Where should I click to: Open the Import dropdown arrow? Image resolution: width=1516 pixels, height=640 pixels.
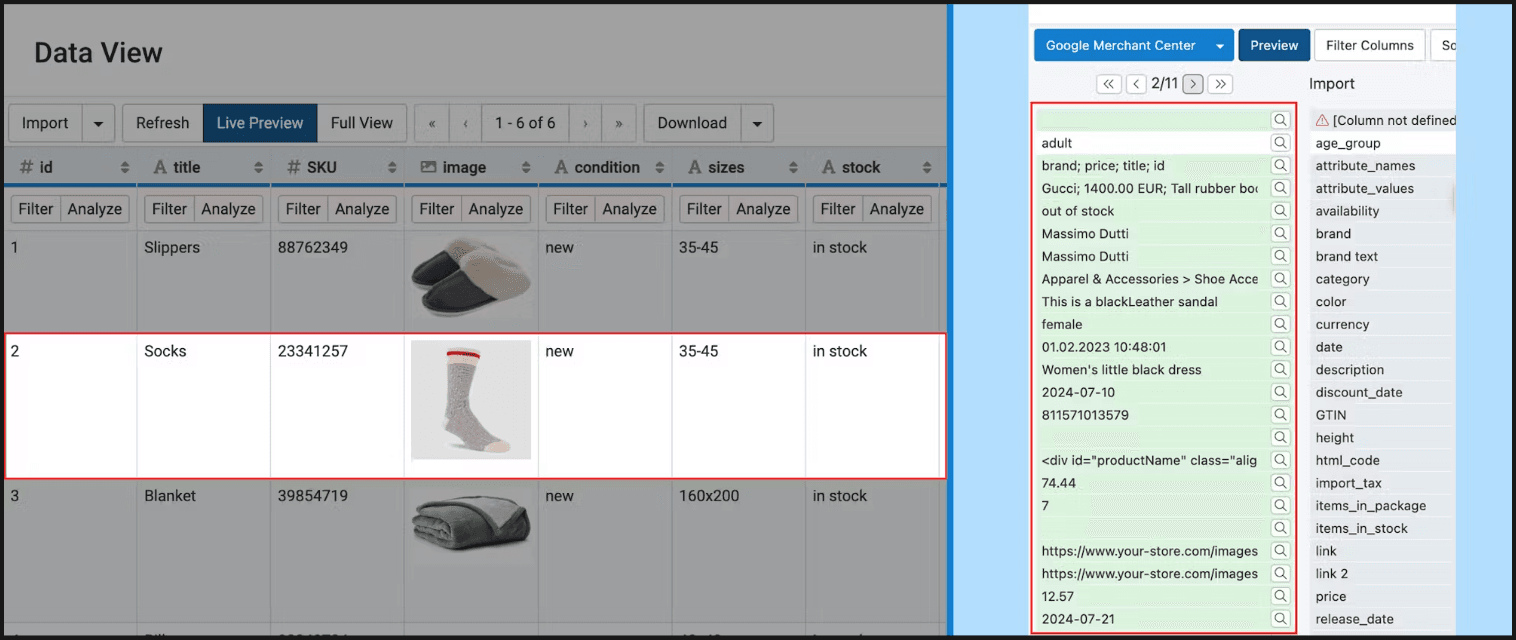pos(98,123)
